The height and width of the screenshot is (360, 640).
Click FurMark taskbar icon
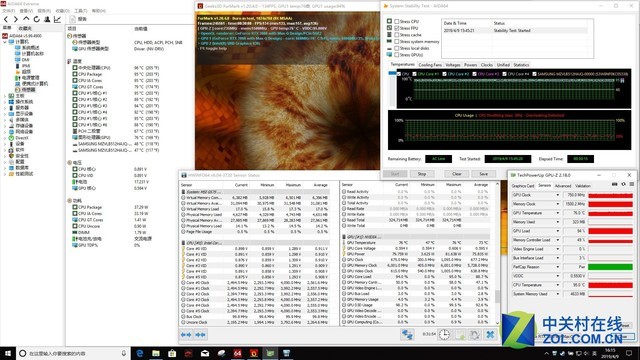(254, 353)
